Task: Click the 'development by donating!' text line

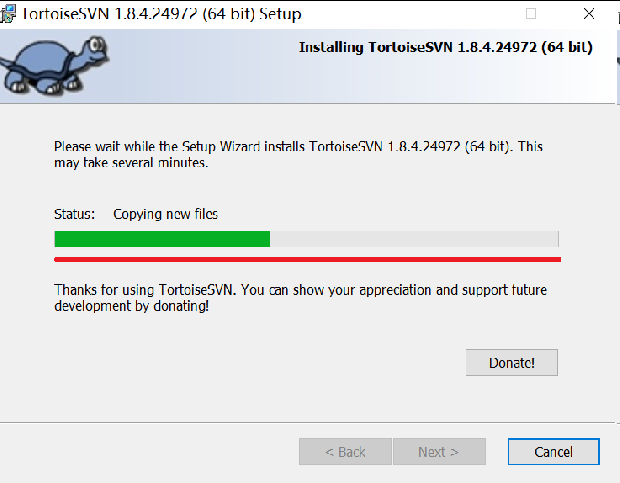Action: tap(132, 306)
